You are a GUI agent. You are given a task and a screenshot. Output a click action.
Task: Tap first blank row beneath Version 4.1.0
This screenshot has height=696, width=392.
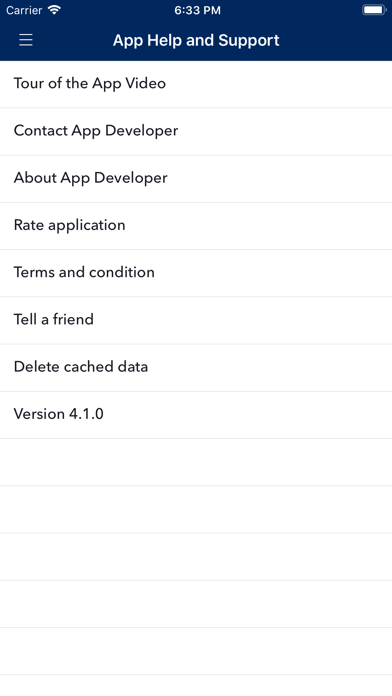pos(196,462)
